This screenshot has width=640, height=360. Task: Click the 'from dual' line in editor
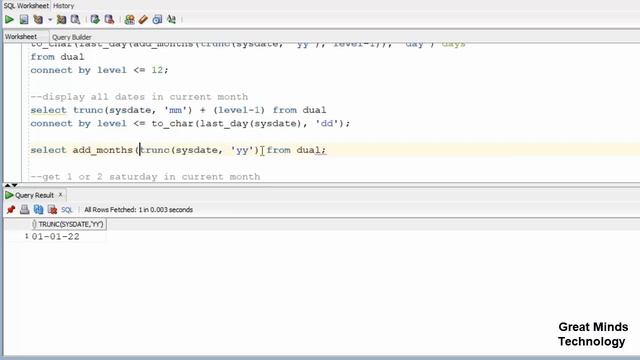click(x=57, y=57)
